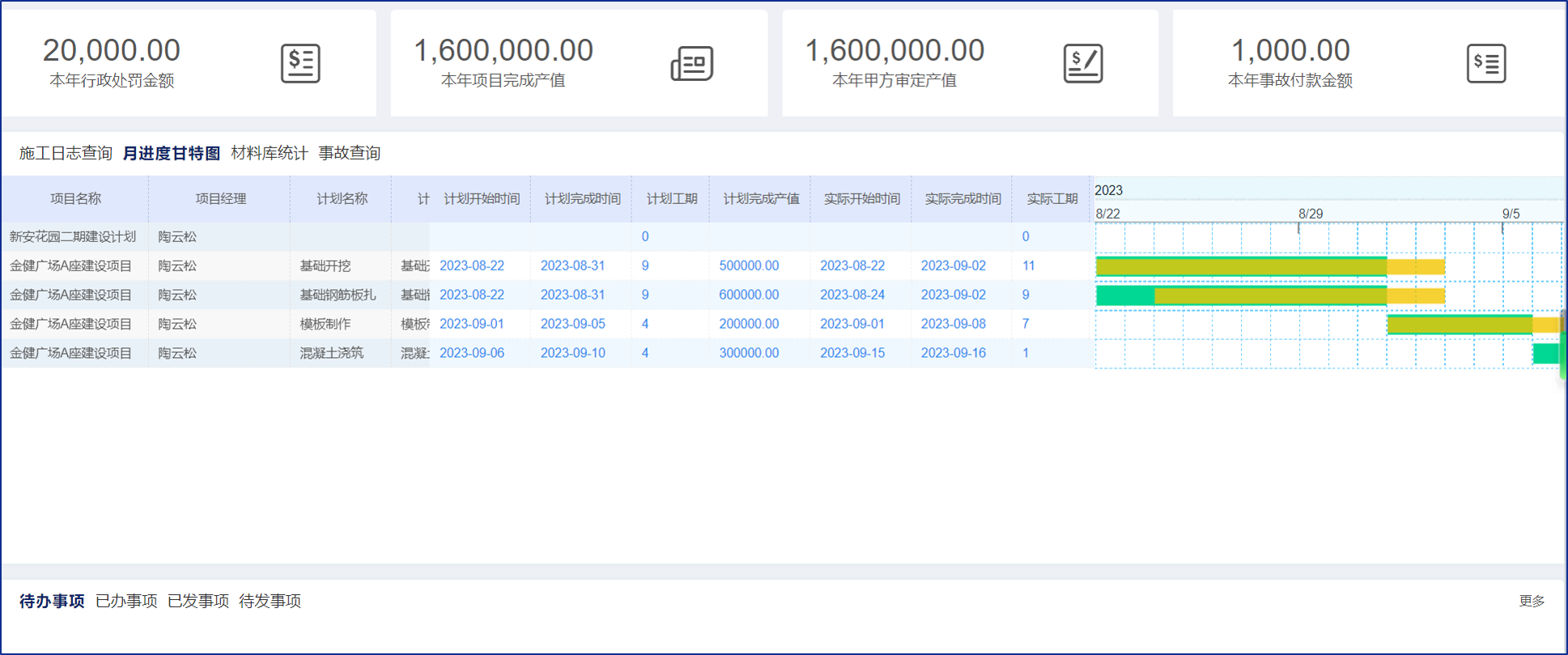The height and width of the screenshot is (655, 1568).
Task: Click the 实际完成时间 column header
Action: (x=962, y=198)
